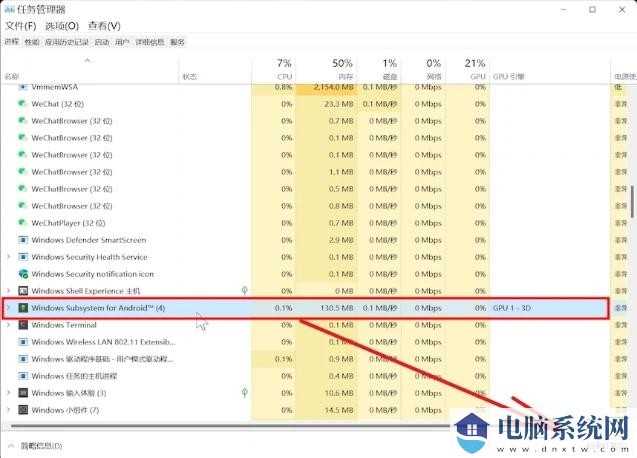Expand the Windows 小组件 (7) group
Image resolution: width=637 pixels, height=458 pixels.
[x=9, y=410]
